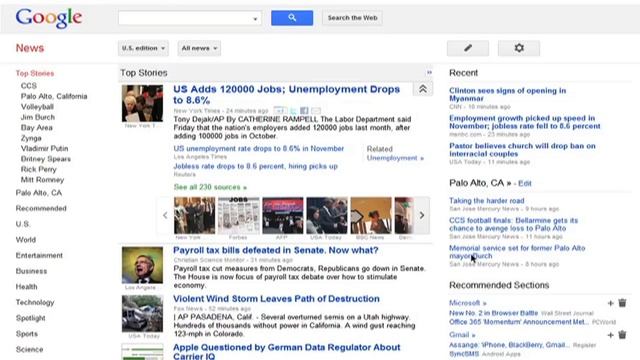Show previous images in story carousel

click(x=165, y=215)
